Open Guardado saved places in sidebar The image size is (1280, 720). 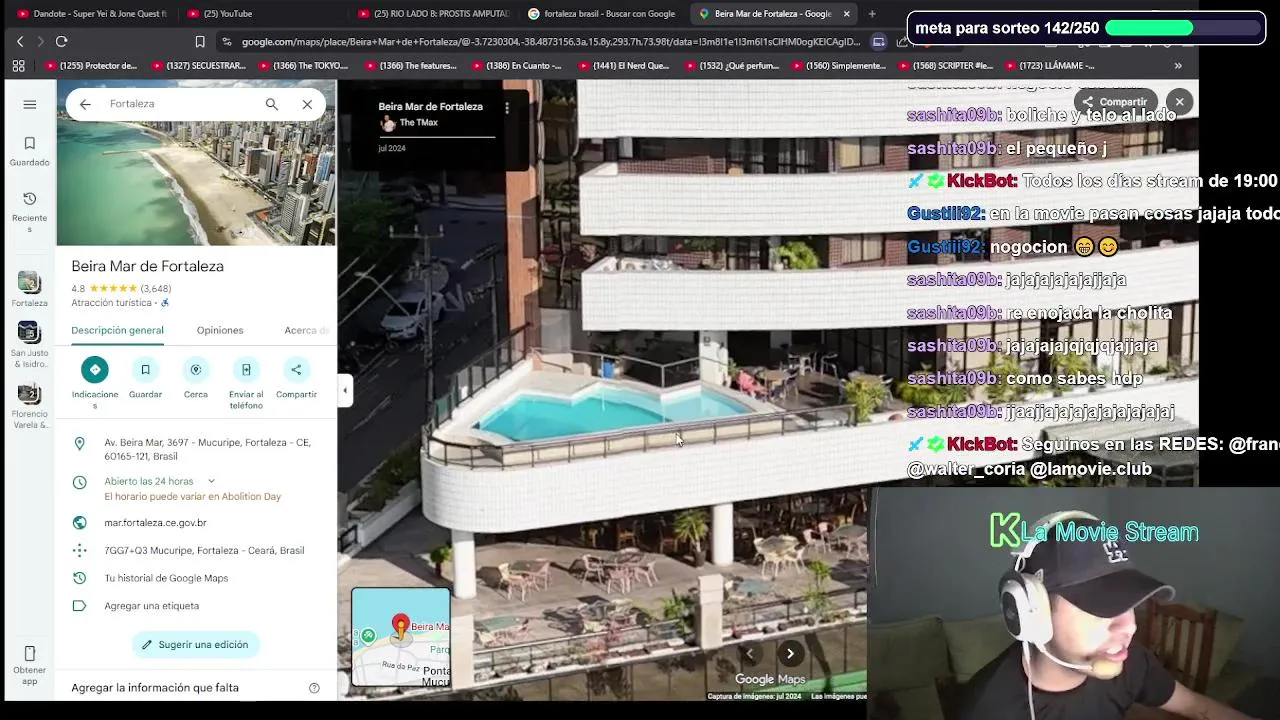(30, 151)
